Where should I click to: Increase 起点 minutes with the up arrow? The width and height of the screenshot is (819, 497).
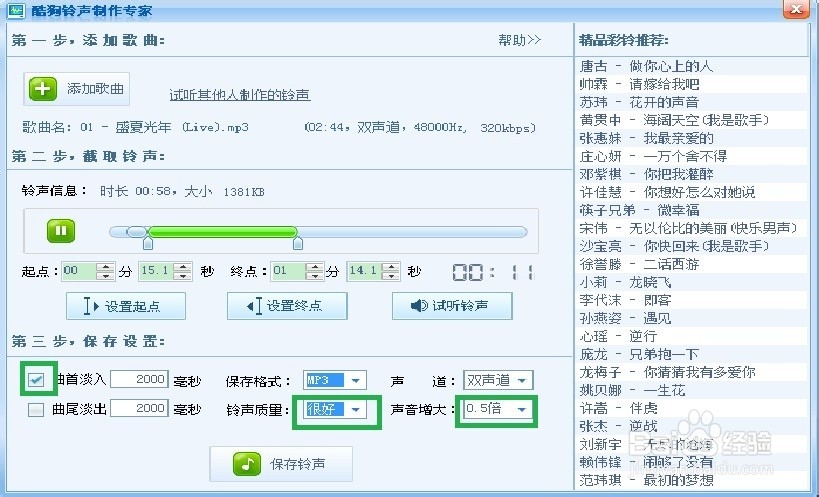(x=106, y=267)
